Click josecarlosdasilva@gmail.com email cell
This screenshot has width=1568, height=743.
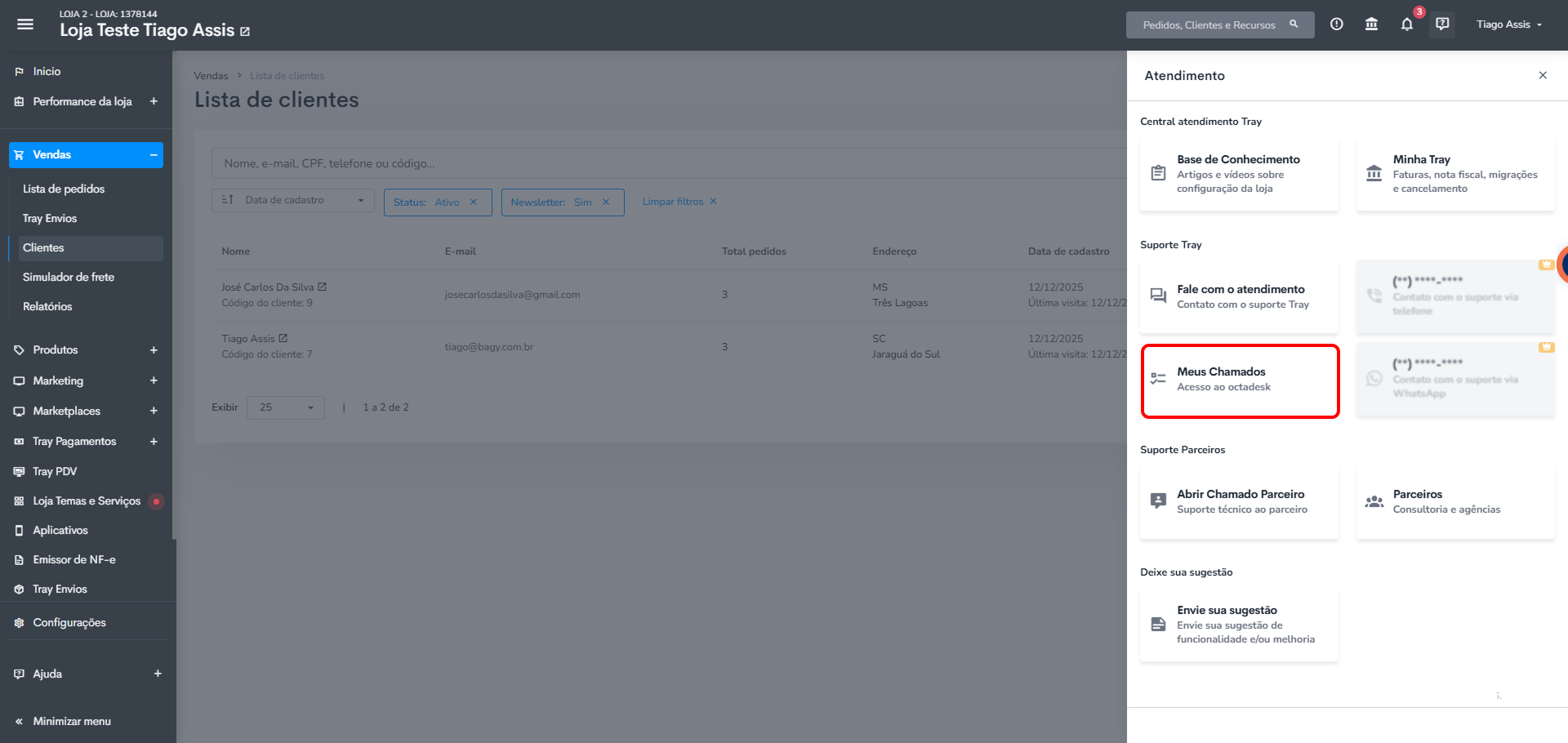(x=512, y=295)
